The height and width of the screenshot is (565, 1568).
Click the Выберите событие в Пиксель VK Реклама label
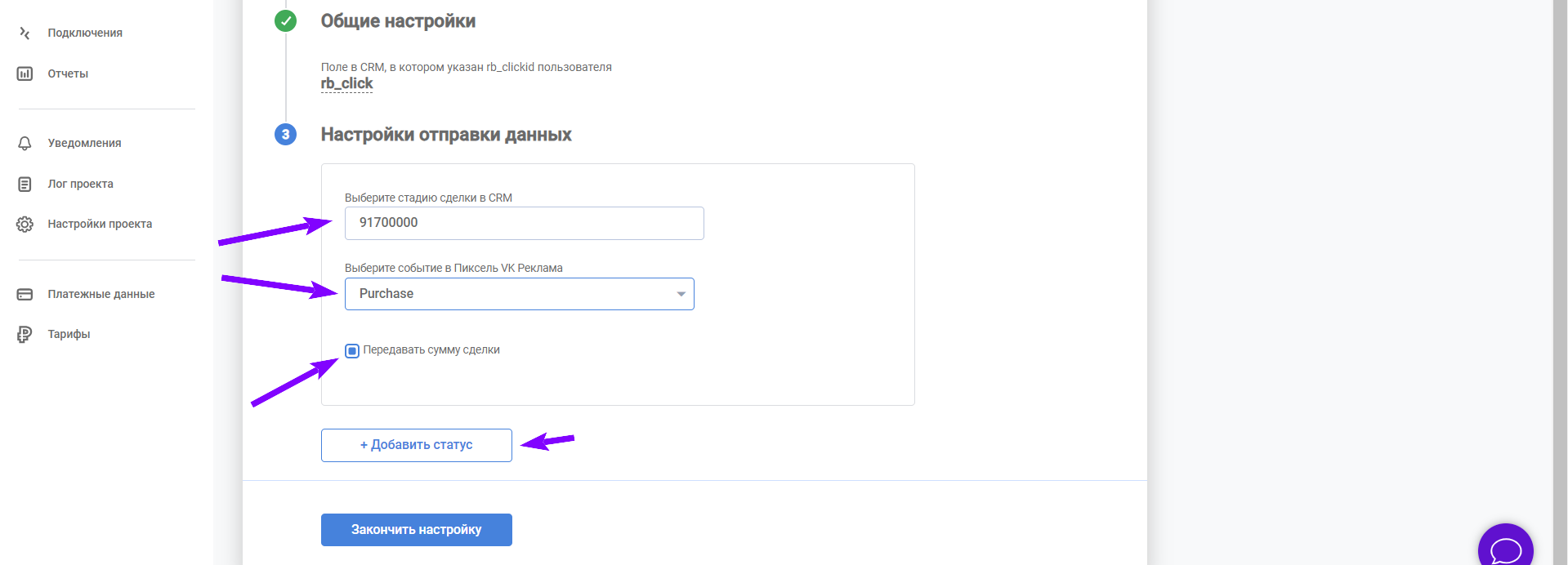pos(453,268)
